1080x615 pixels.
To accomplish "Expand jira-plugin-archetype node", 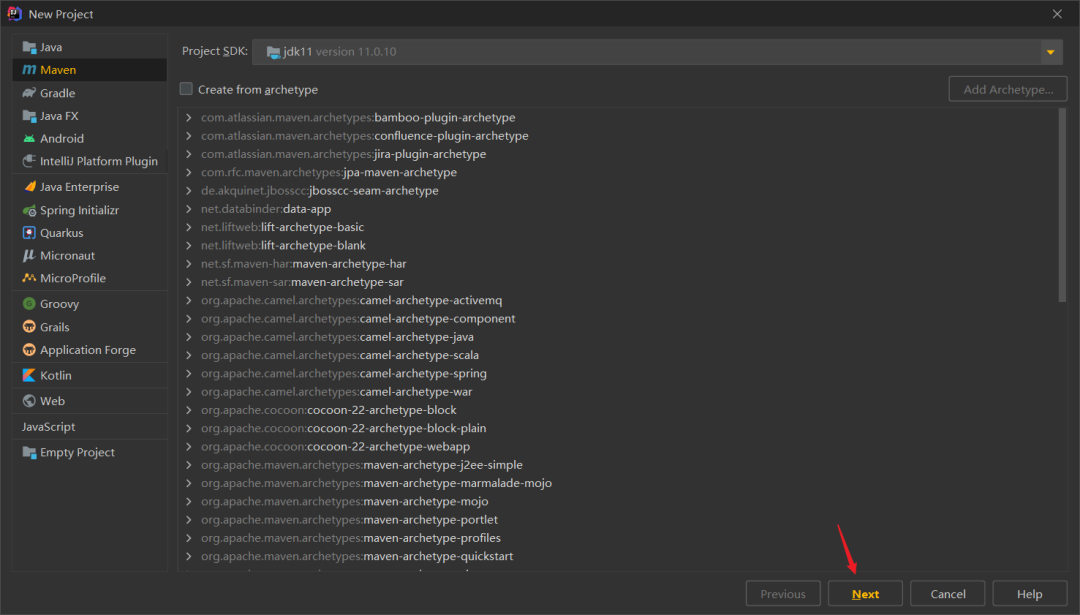I will pos(189,154).
